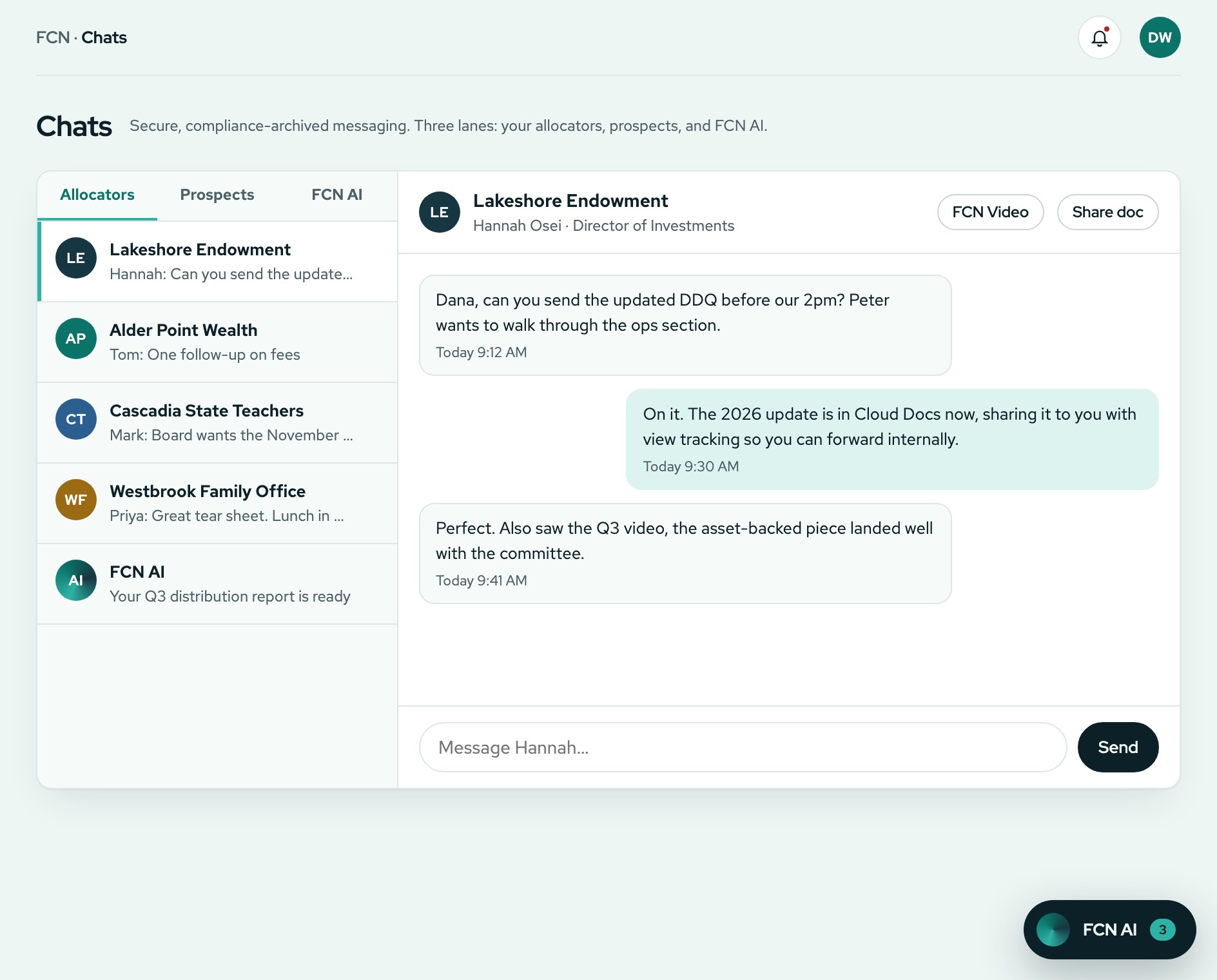
Task: Click the unread badge on the FCN AI launcher
Action: (x=1163, y=930)
